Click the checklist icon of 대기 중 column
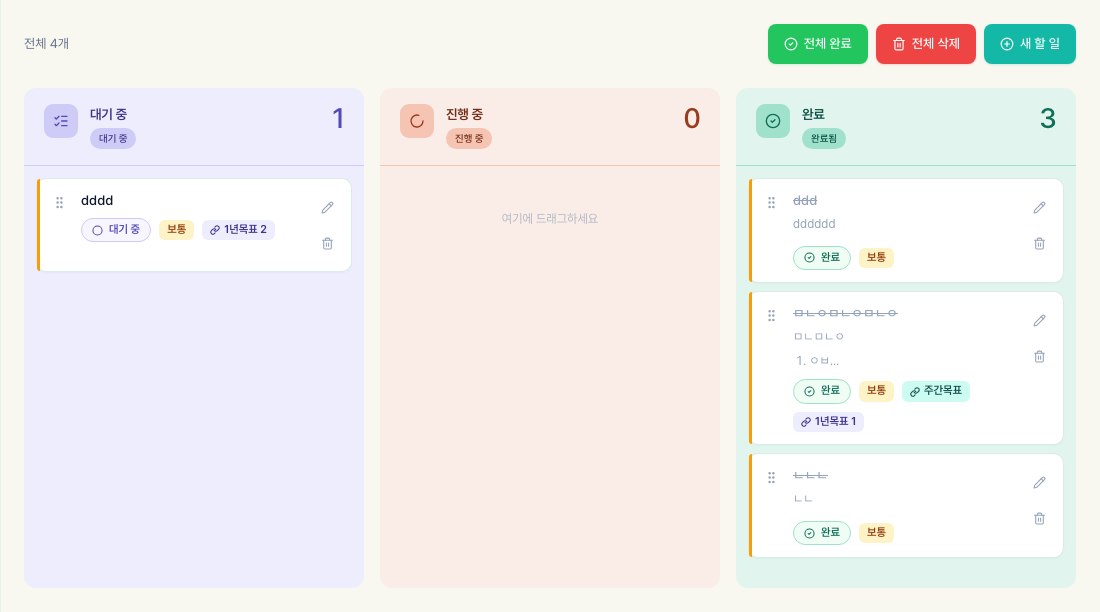The image size is (1100, 612). (61, 121)
